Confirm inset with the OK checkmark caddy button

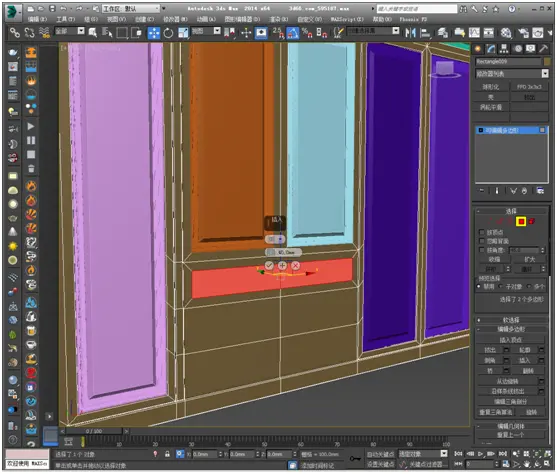pos(269,265)
